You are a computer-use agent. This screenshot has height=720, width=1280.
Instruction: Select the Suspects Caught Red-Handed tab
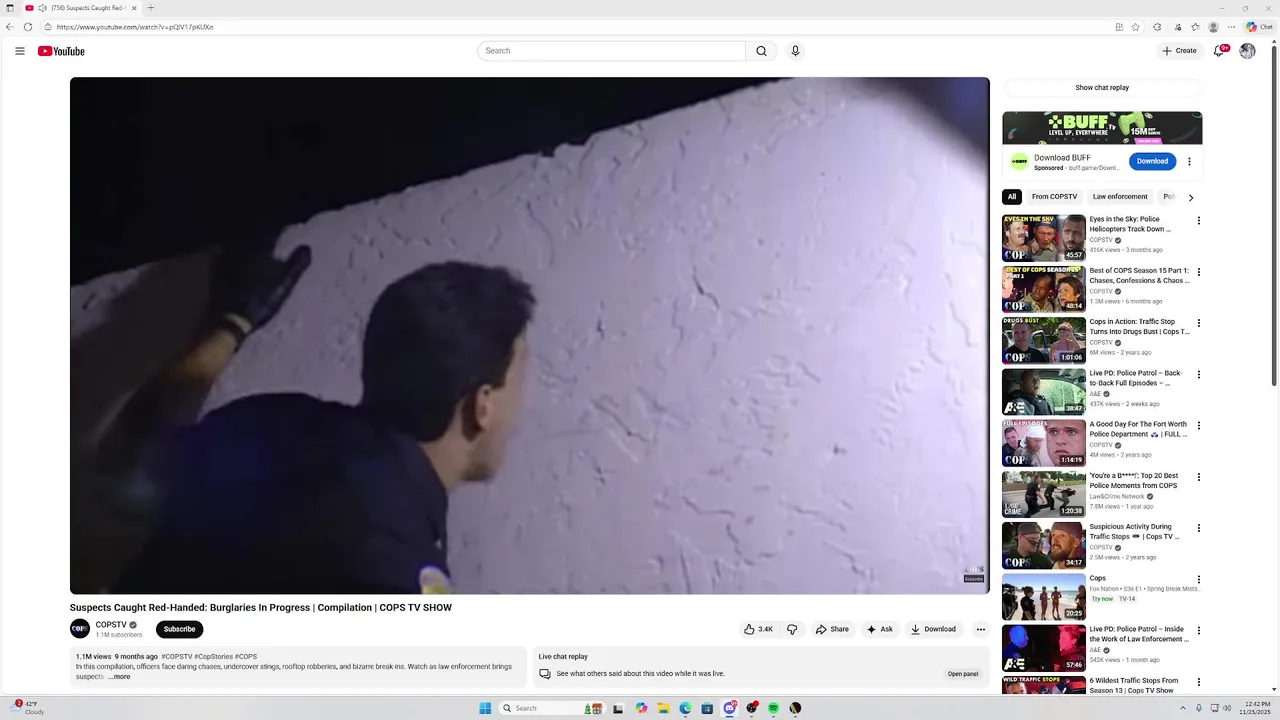pos(82,8)
